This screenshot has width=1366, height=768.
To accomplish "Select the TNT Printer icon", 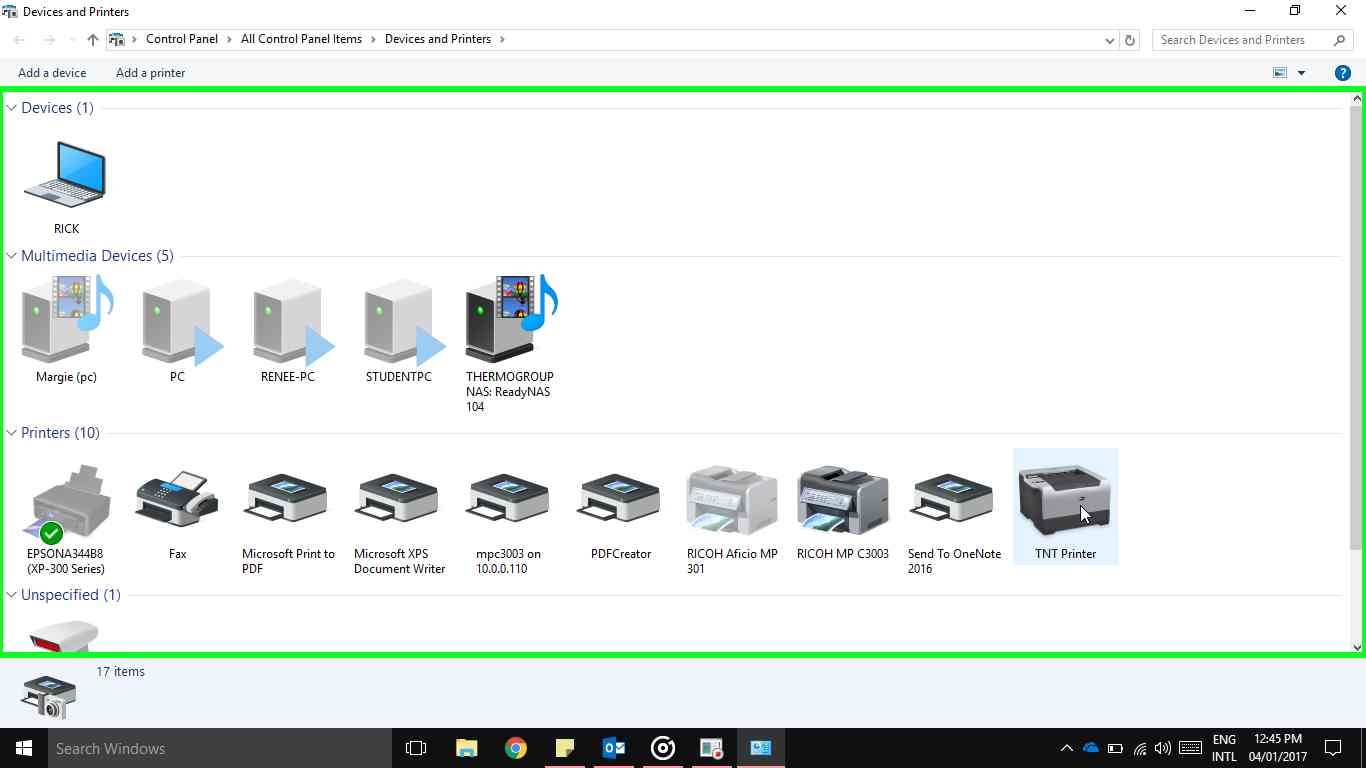I will click(1065, 506).
